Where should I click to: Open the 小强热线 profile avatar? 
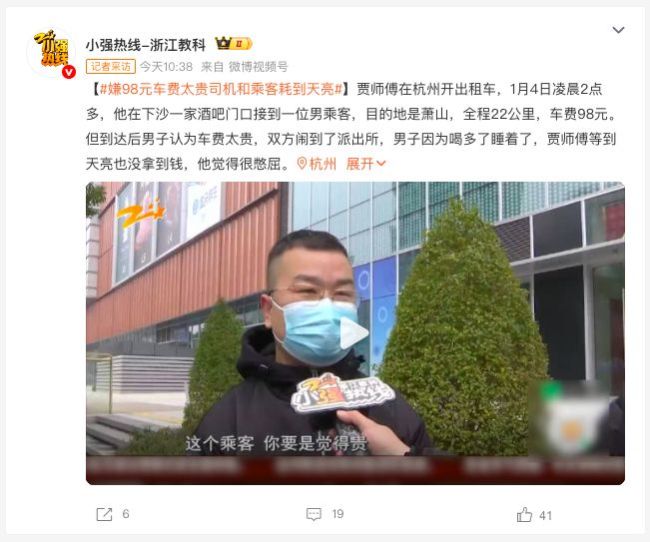click(x=52, y=52)
